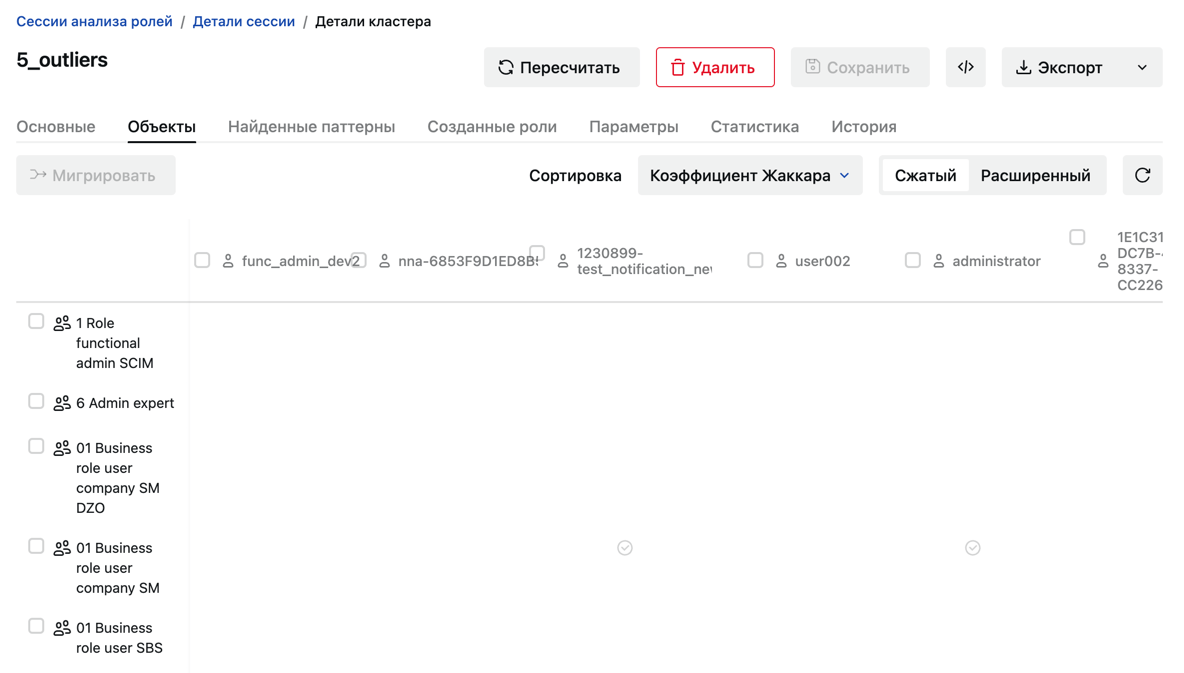Click the group icon beside 01 Business role user company SM DZO

coord(62,448)
